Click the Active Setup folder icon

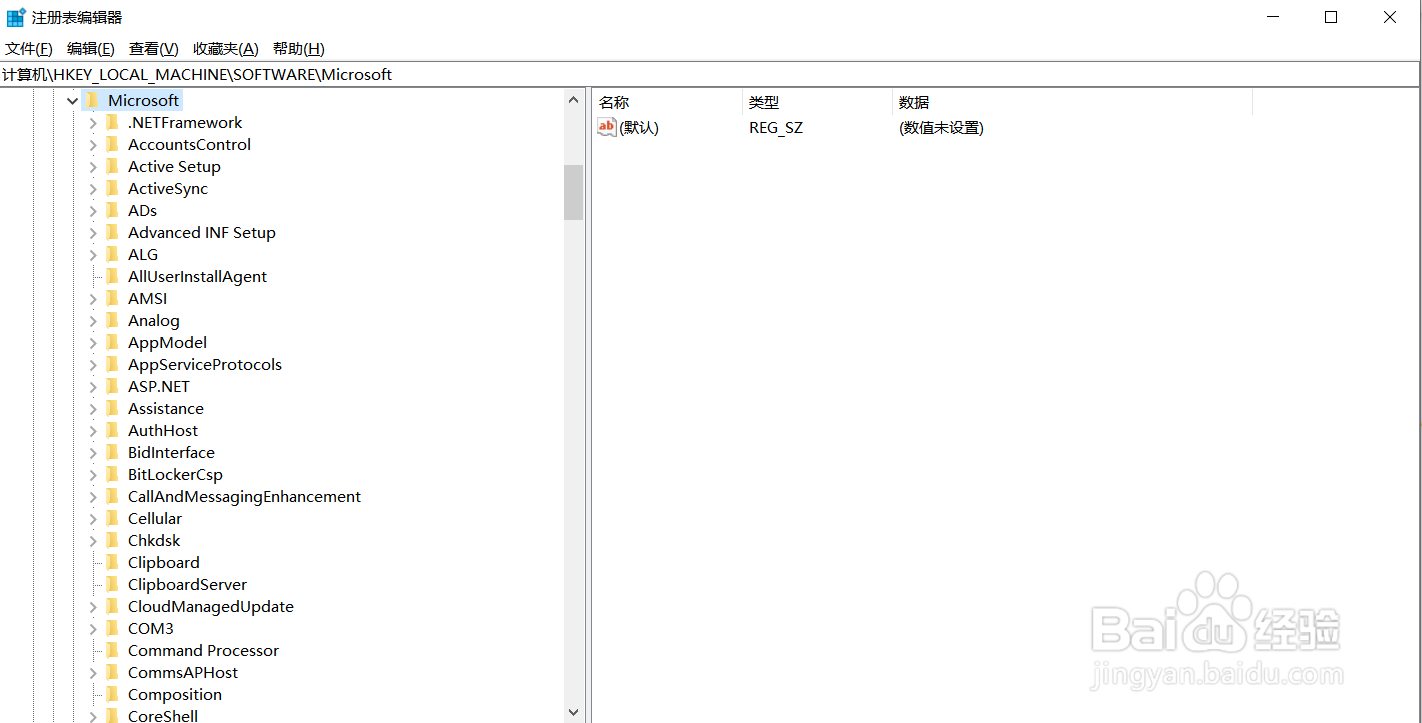(112, 166)
